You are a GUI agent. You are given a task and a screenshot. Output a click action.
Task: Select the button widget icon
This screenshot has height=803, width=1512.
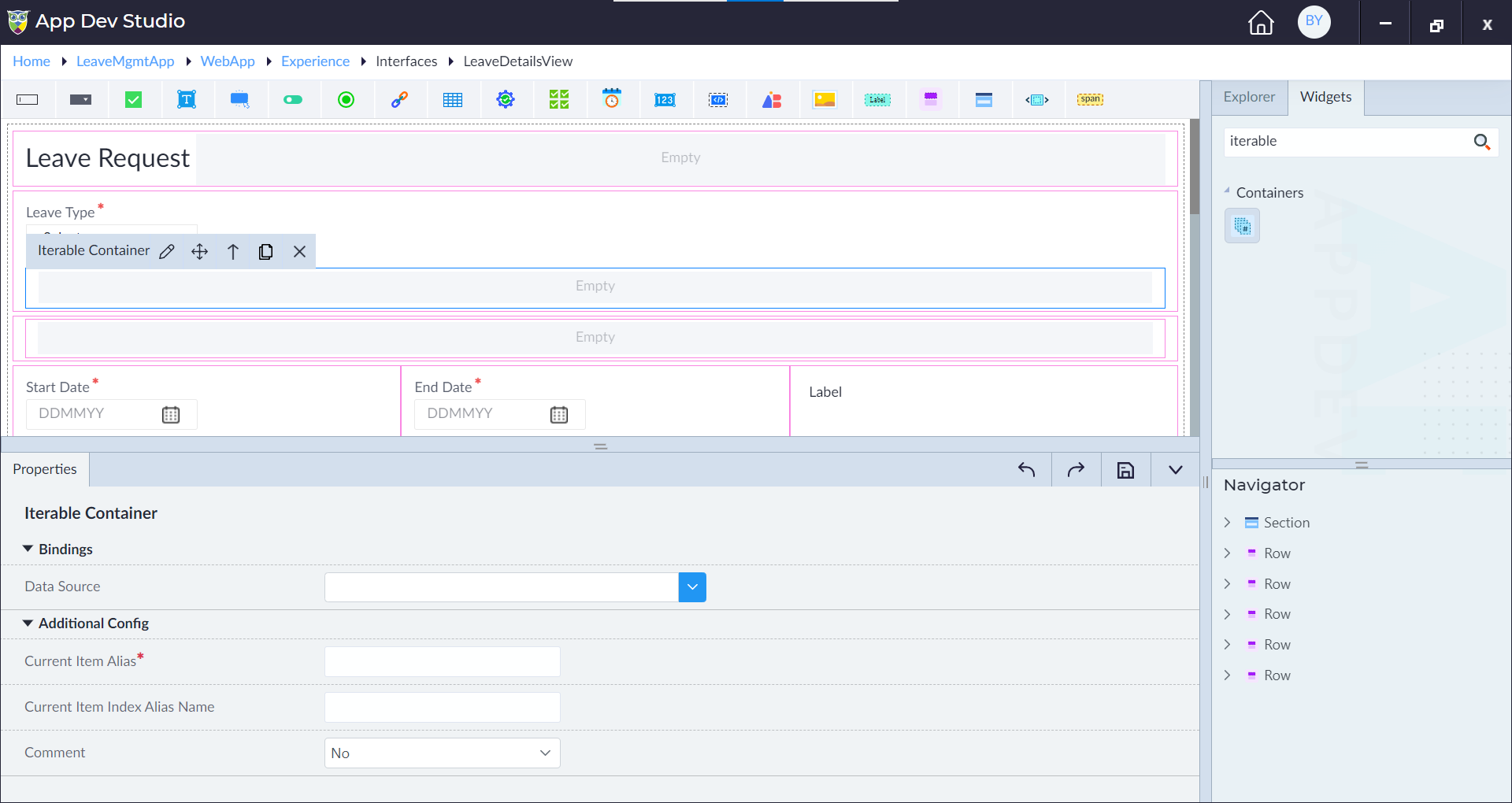tap(240, 100)
